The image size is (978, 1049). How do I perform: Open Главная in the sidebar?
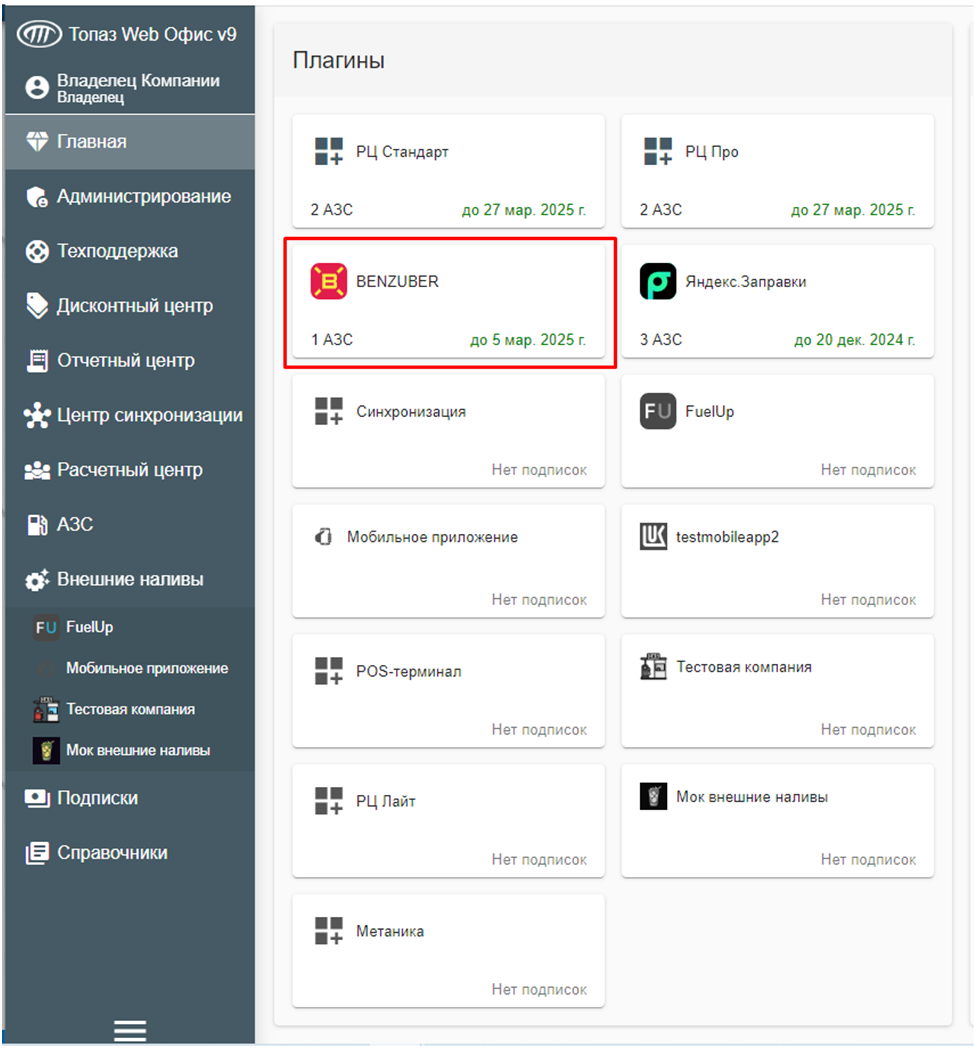pos(130,142)
